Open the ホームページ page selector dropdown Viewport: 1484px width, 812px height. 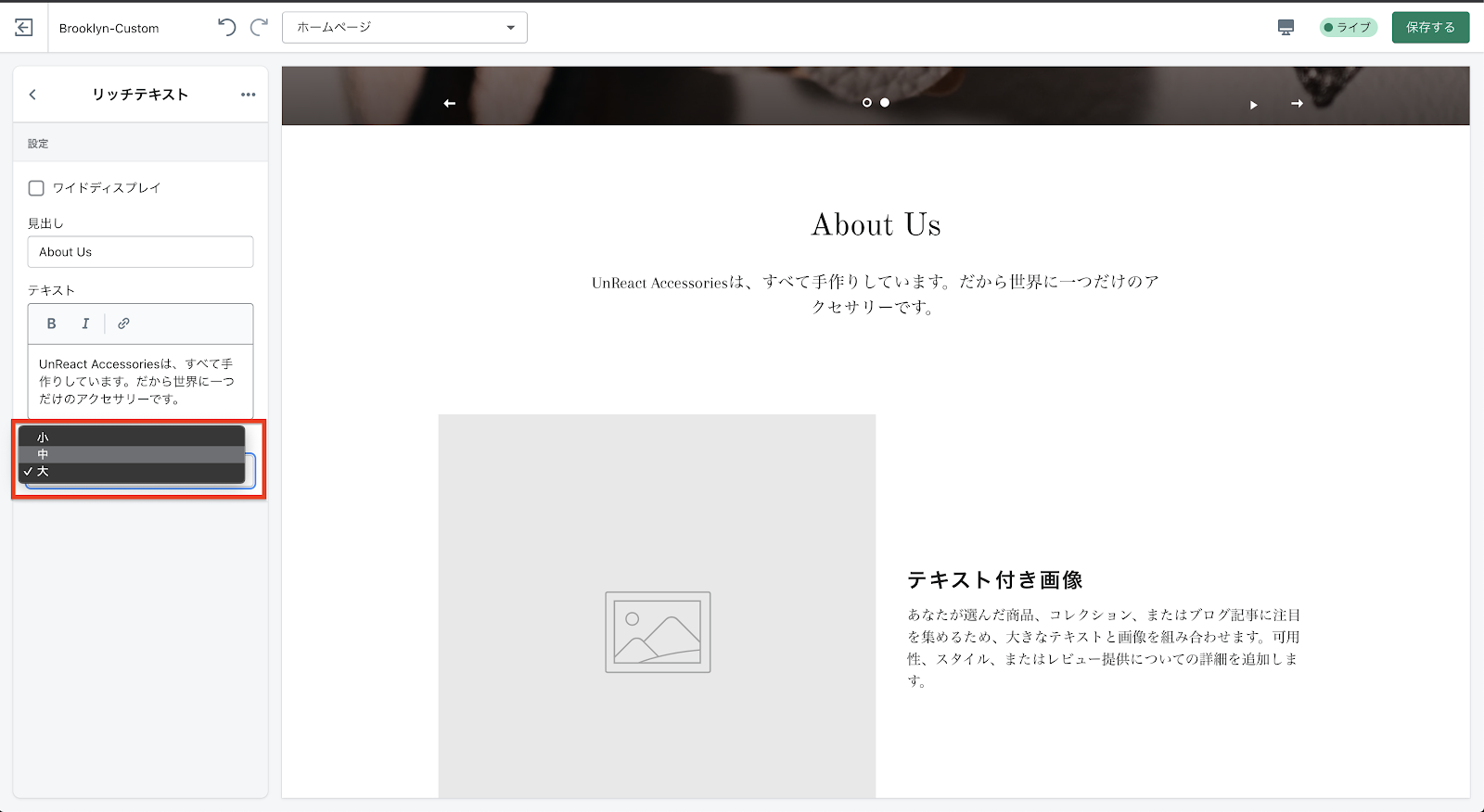pos(404,28)
